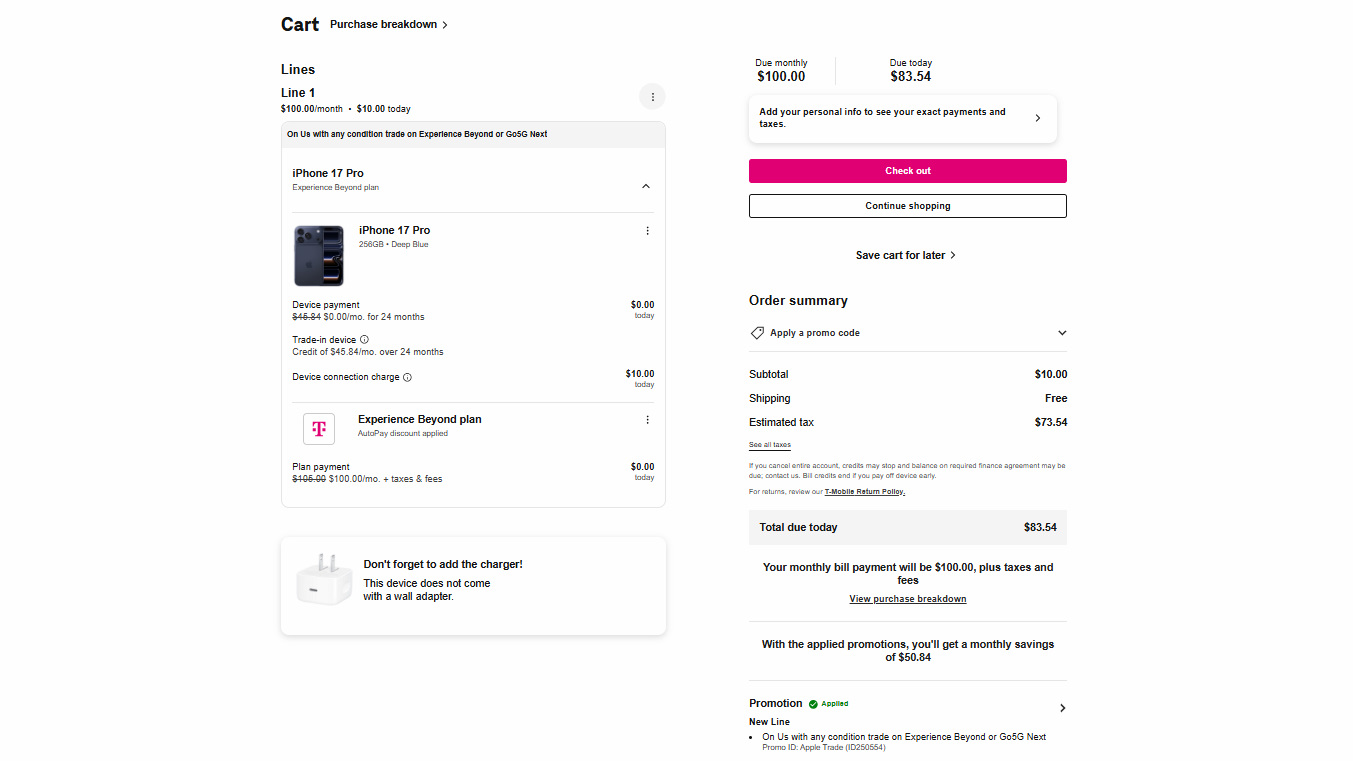
Task: Expand the Apply a promo code section
Action: pos(1061,332)
